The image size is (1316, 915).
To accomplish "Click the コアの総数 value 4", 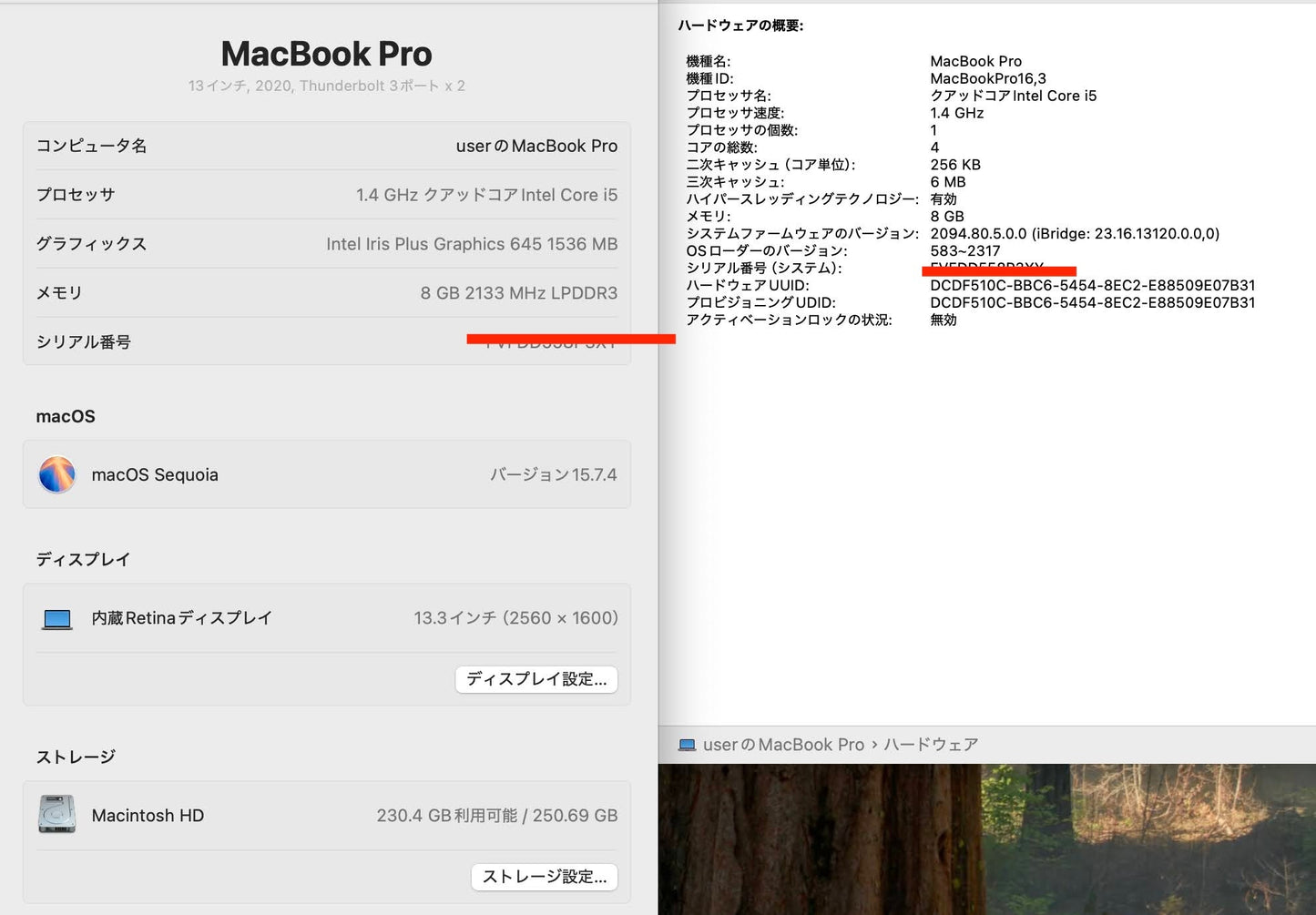I will [x=934, y=147].
